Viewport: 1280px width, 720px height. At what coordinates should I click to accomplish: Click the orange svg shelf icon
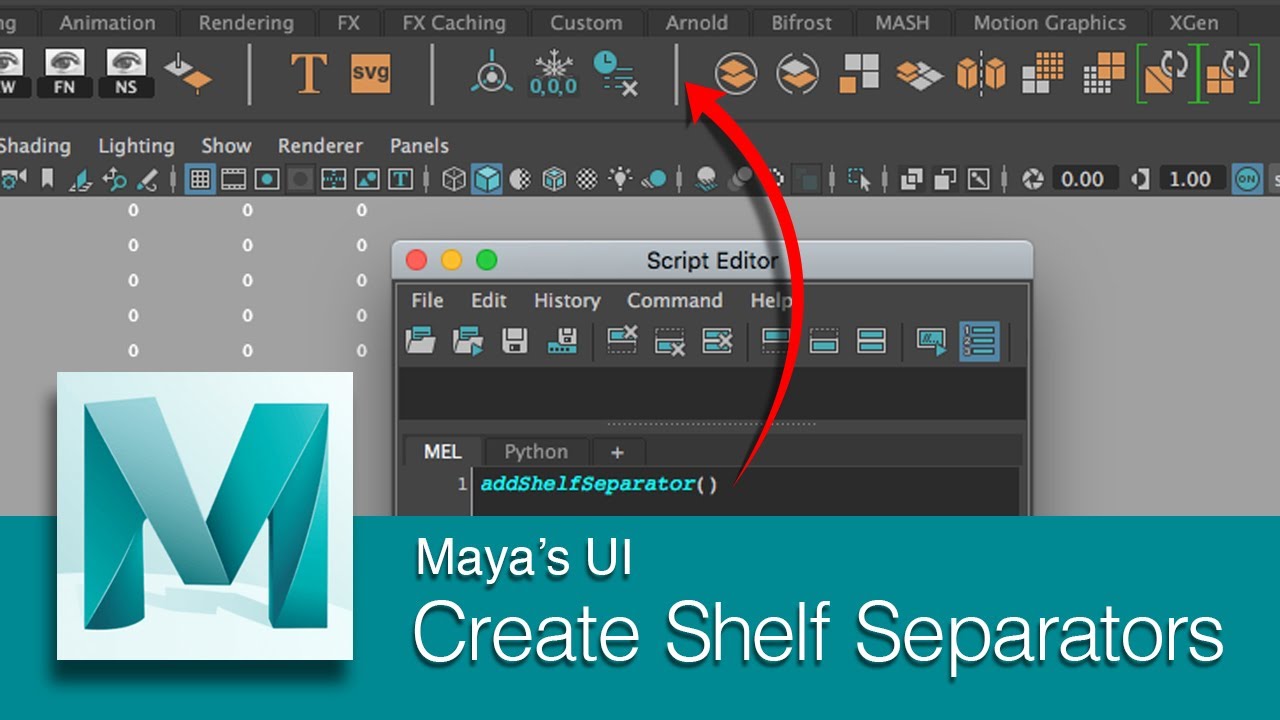pyautogui.click(x=370, y=73)
